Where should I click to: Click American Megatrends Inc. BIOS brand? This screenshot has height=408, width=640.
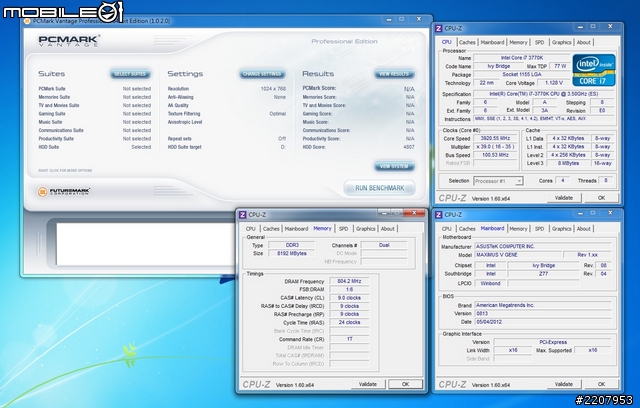(x=543, y=305)
